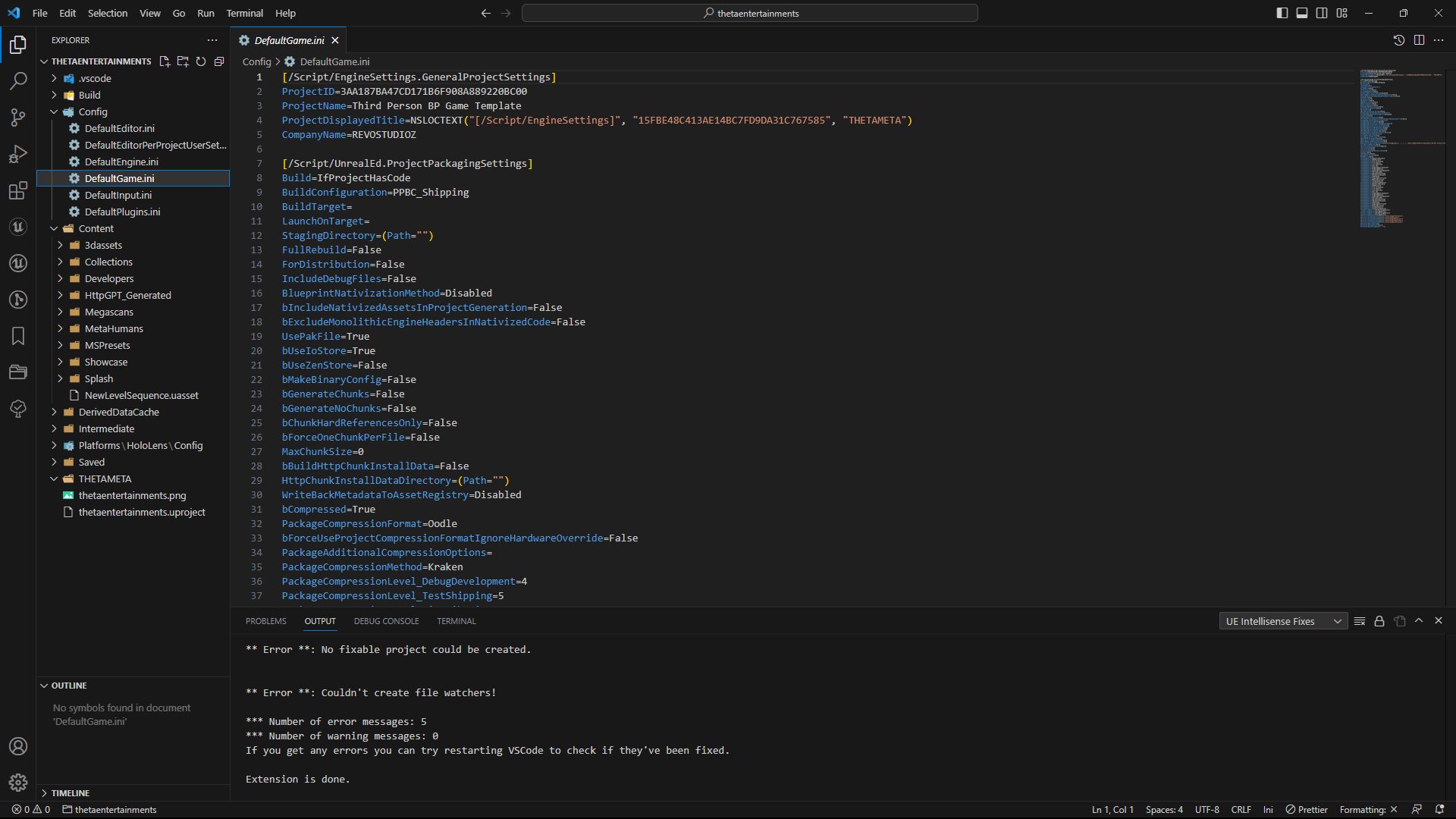
Task: Open the Terminal menu
Action: [x=244, y=13]
